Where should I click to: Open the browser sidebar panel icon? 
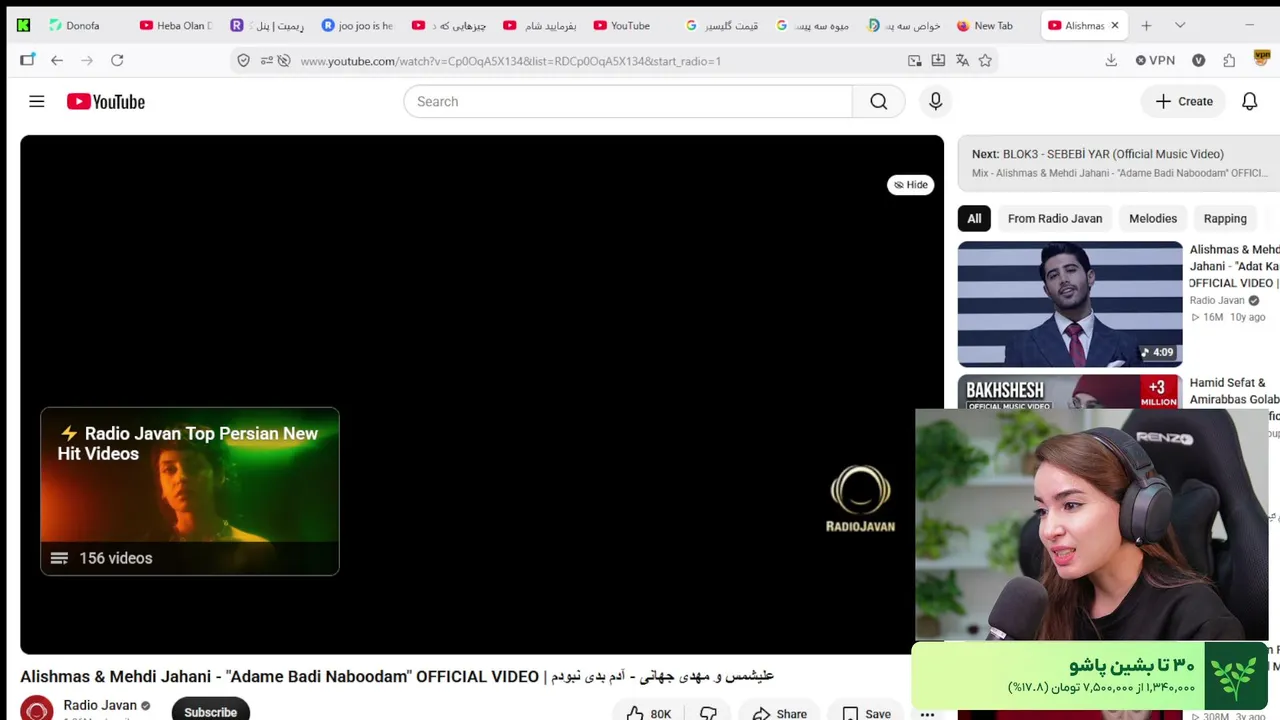coord(27,61)
